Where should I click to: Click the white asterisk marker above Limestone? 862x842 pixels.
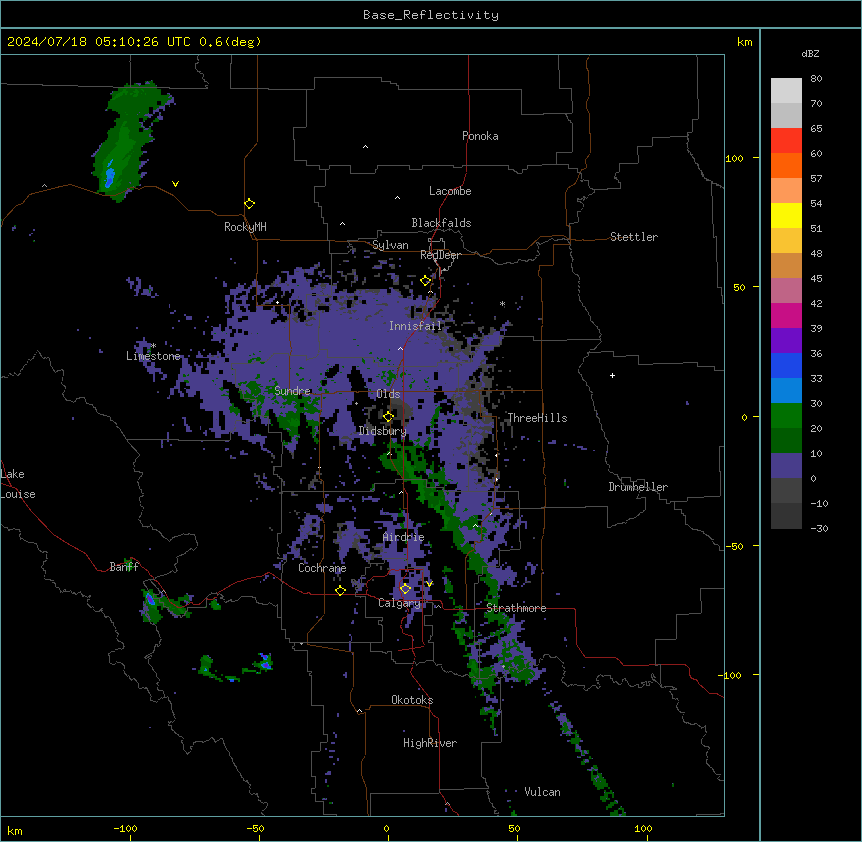coord(154,346)
